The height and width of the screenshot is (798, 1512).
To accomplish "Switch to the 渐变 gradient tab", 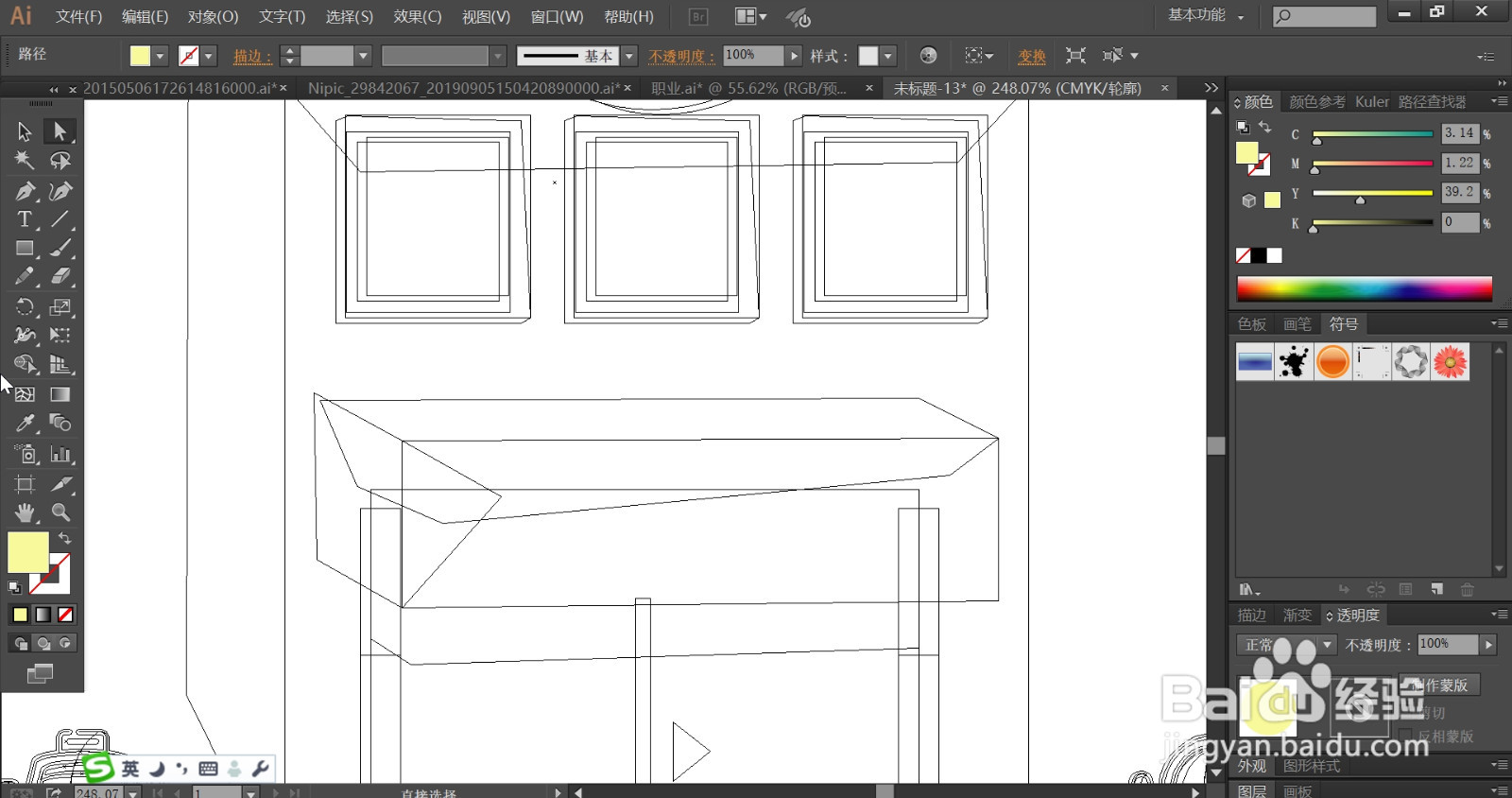I will (x=1297, y=616).
